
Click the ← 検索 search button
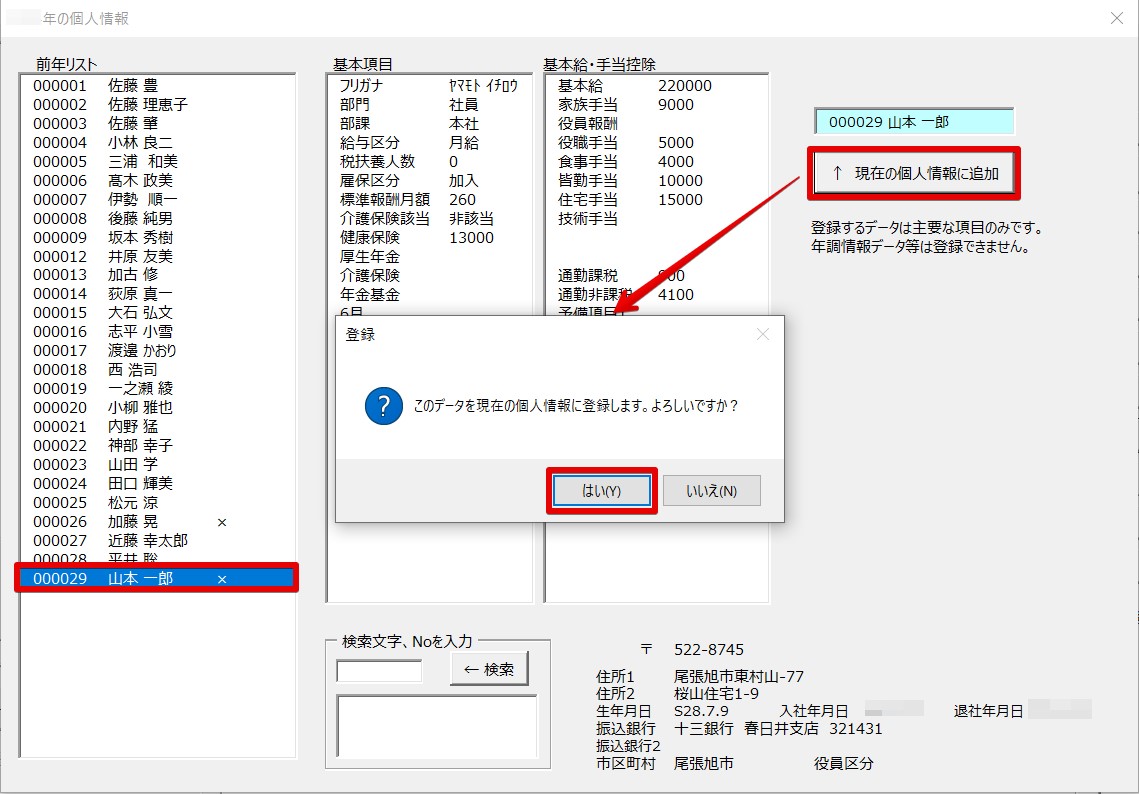[489, 669]
